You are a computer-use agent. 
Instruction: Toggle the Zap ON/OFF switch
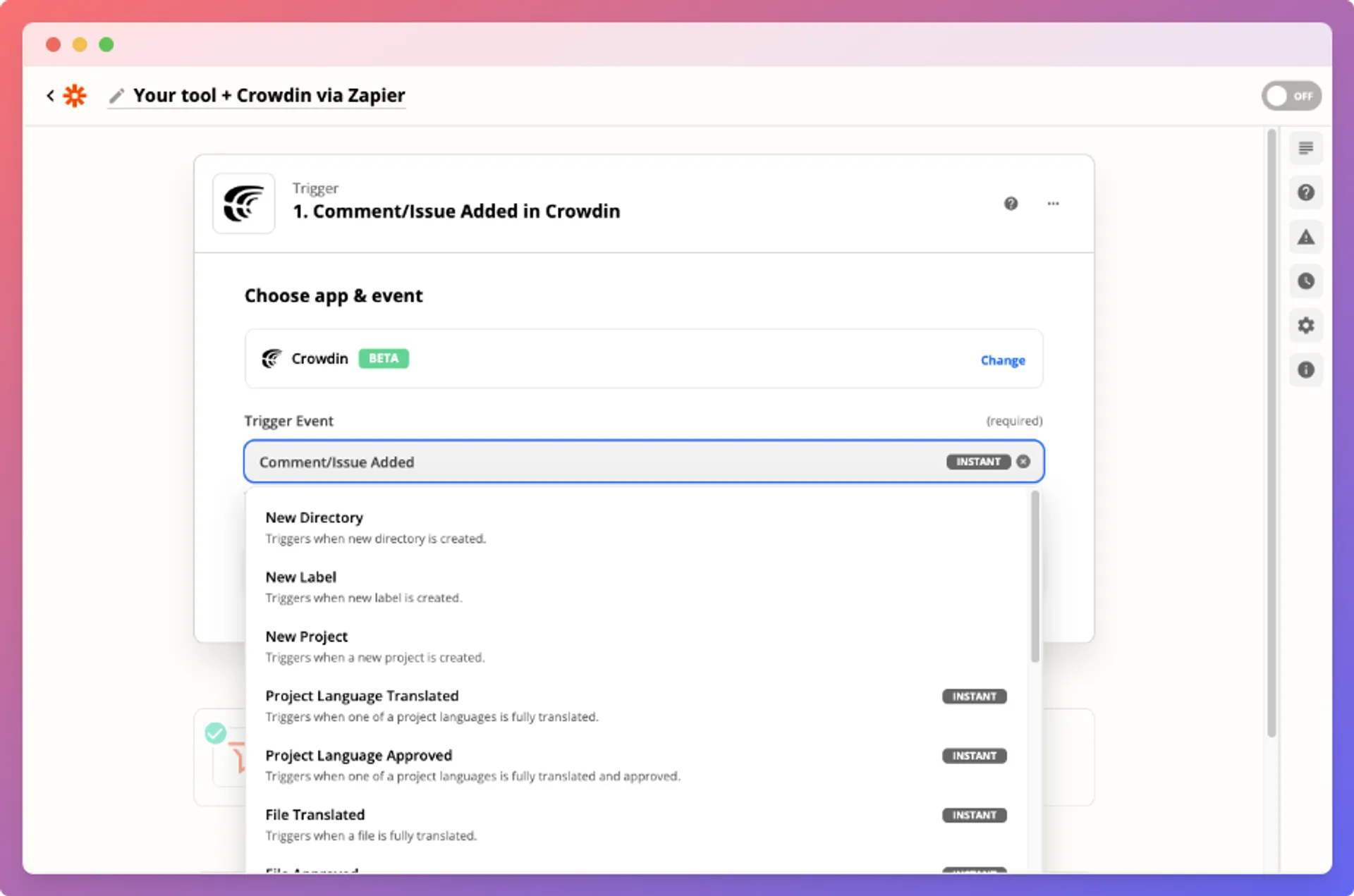coord(1291,96)
